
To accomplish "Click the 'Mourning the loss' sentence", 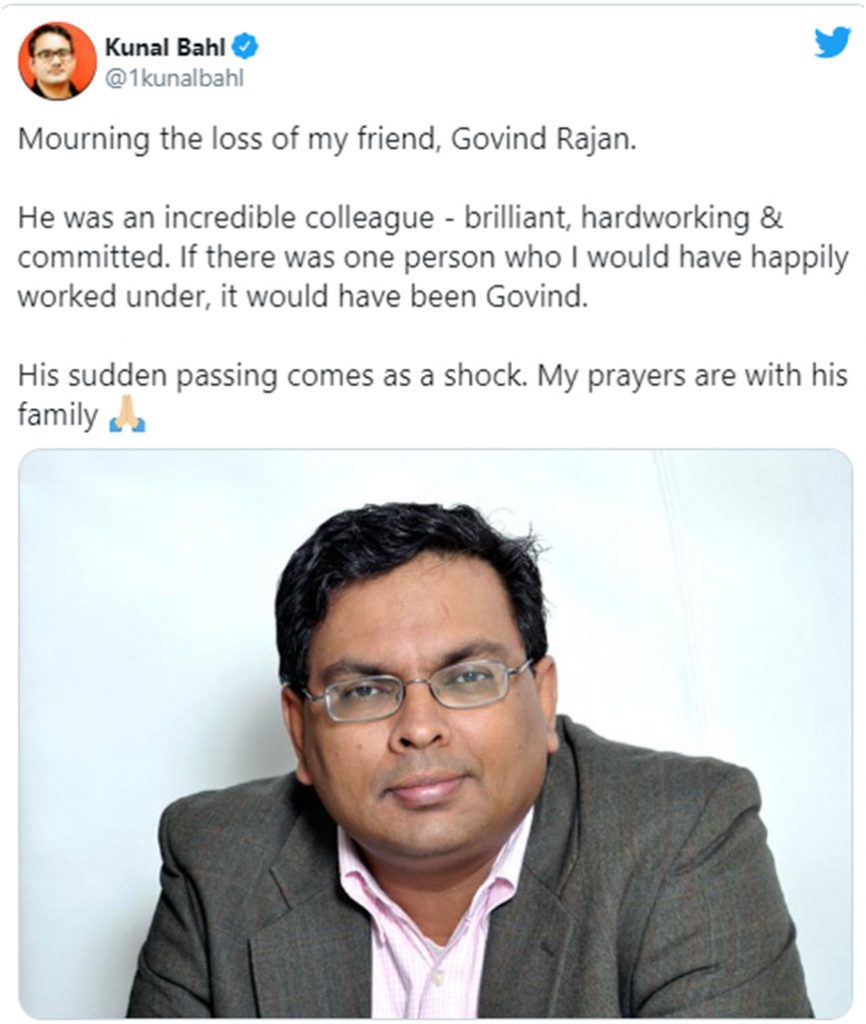I will pos(327,139).
